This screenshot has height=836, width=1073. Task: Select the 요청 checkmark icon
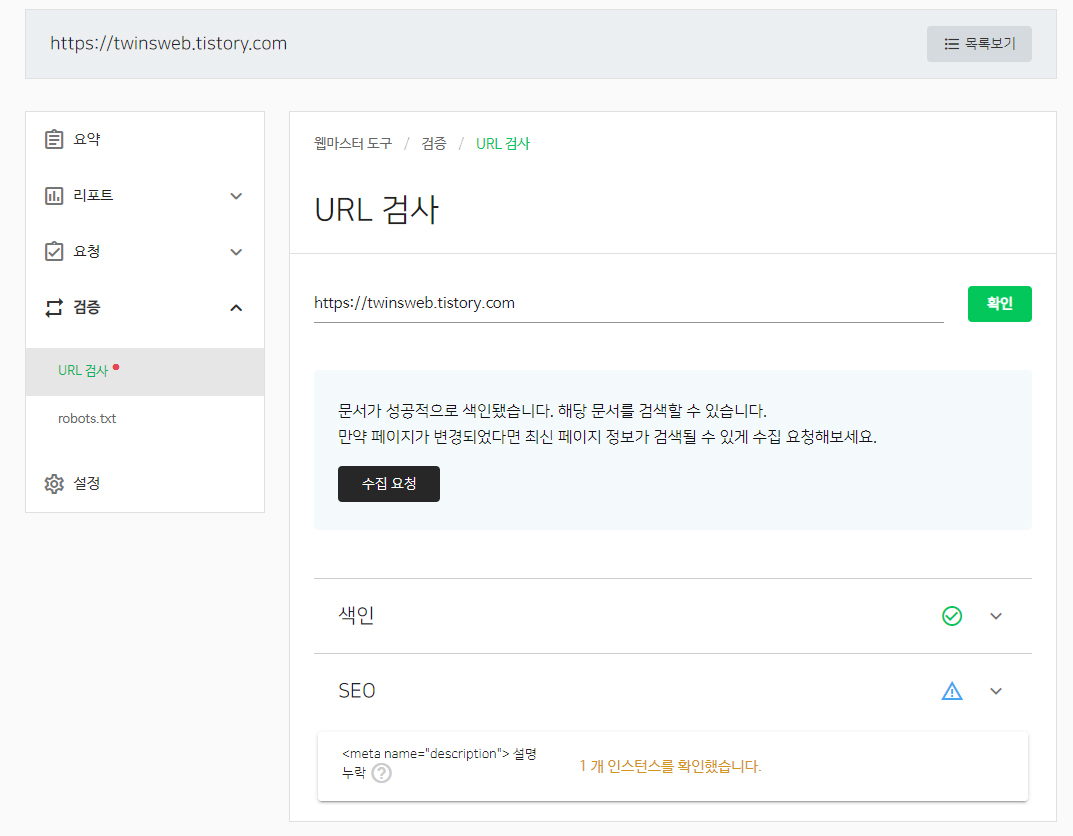point(54,251)
